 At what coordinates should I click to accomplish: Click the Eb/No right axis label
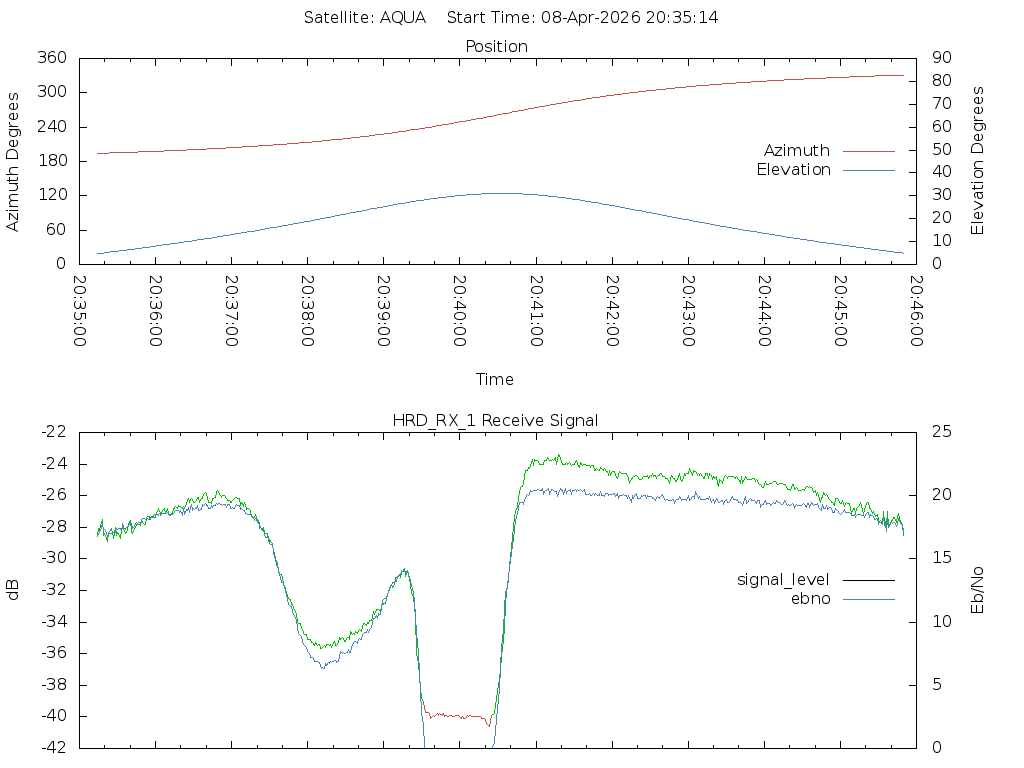pos(977,590)
